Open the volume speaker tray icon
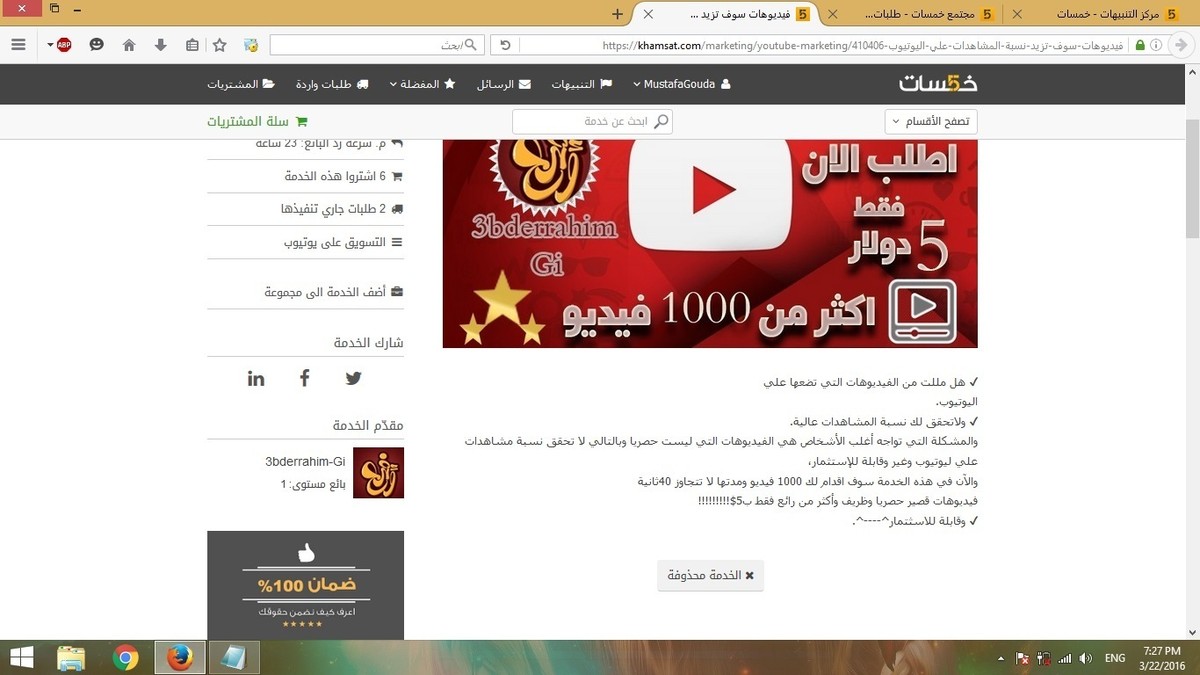This screenshot has width=1200, height=675. [1085, 658]
